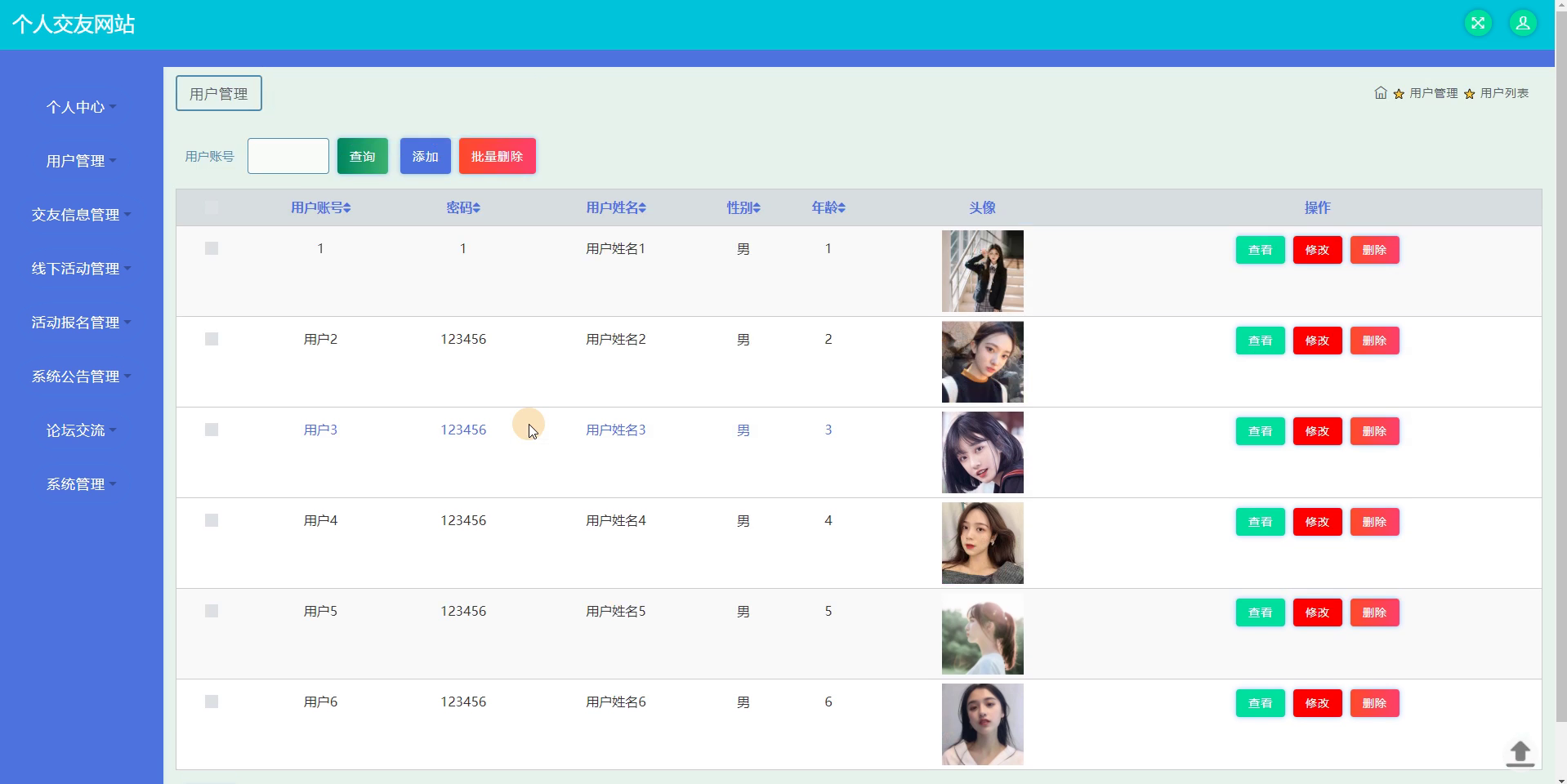1567x784 pixels.
Task: View 用户6 details via 查看
Action: tap(1261, 703)
